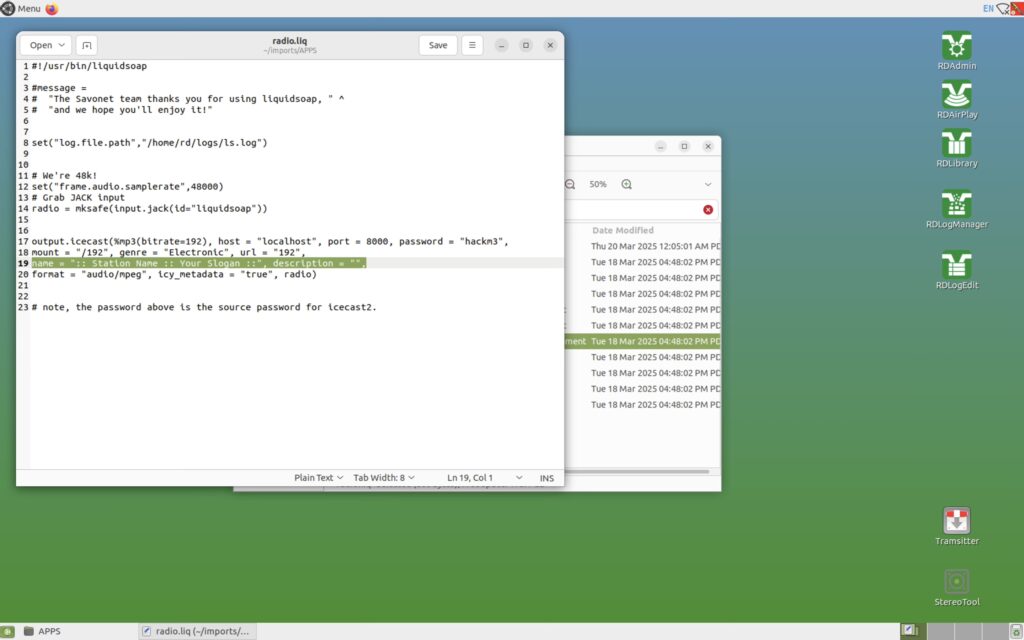Open the system Menu in the top panel
The width and height of the screenshot is (1024, 640).
point(21,8)
